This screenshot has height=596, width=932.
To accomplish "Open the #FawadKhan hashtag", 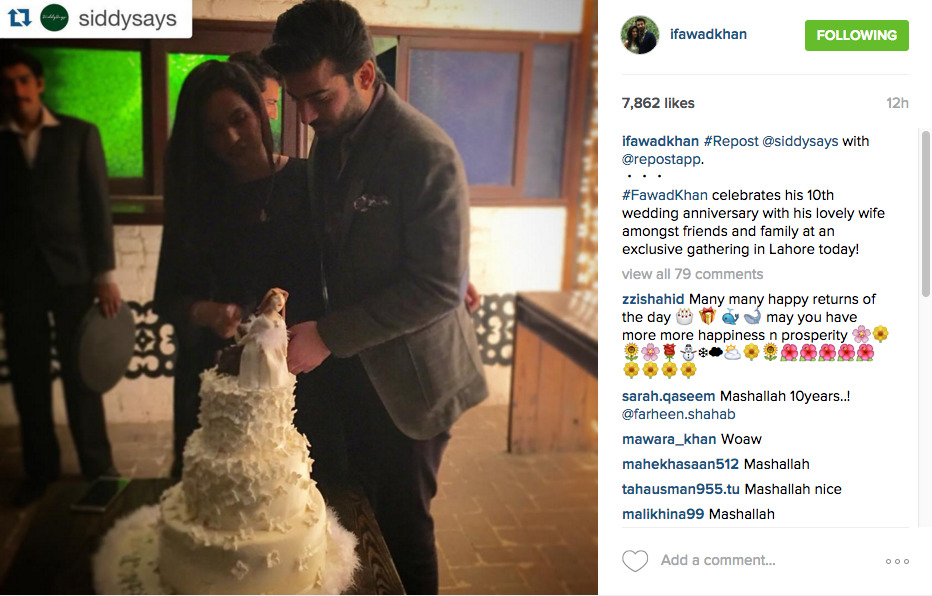I will click(x=665, y=195).
